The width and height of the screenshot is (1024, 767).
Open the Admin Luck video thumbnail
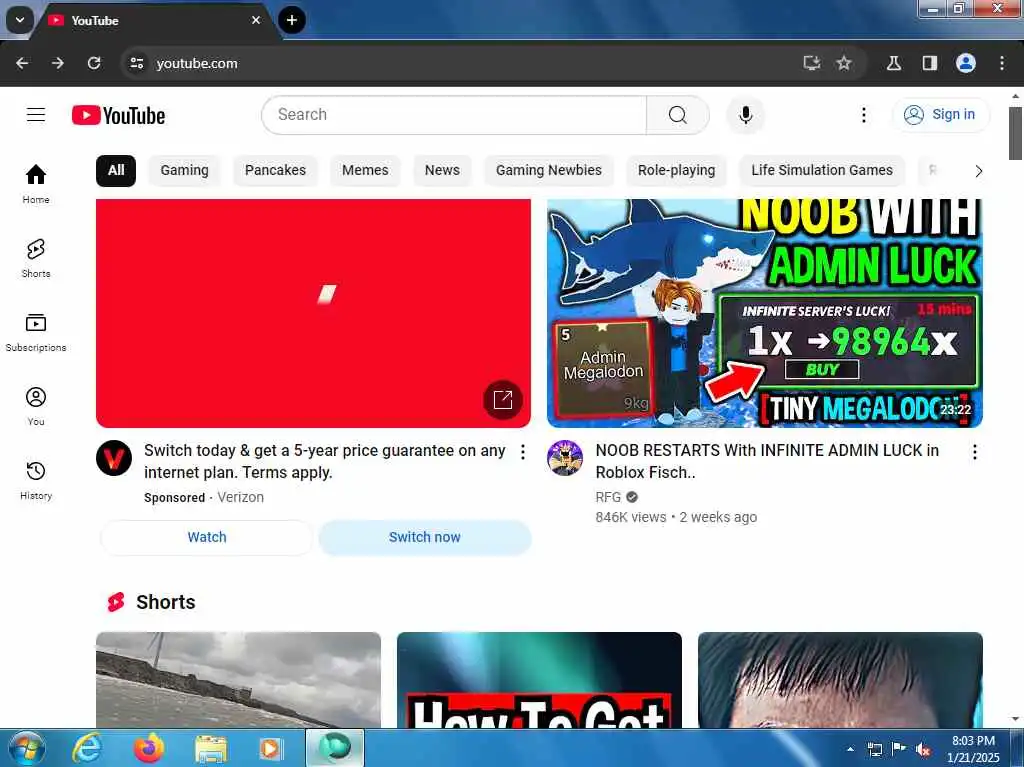pyautogui.click(x=765, y=313)
